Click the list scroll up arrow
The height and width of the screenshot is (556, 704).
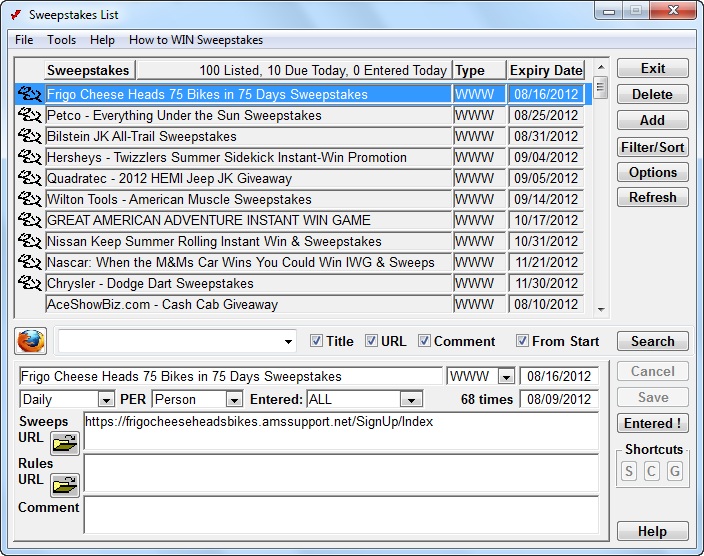(601, 67)
